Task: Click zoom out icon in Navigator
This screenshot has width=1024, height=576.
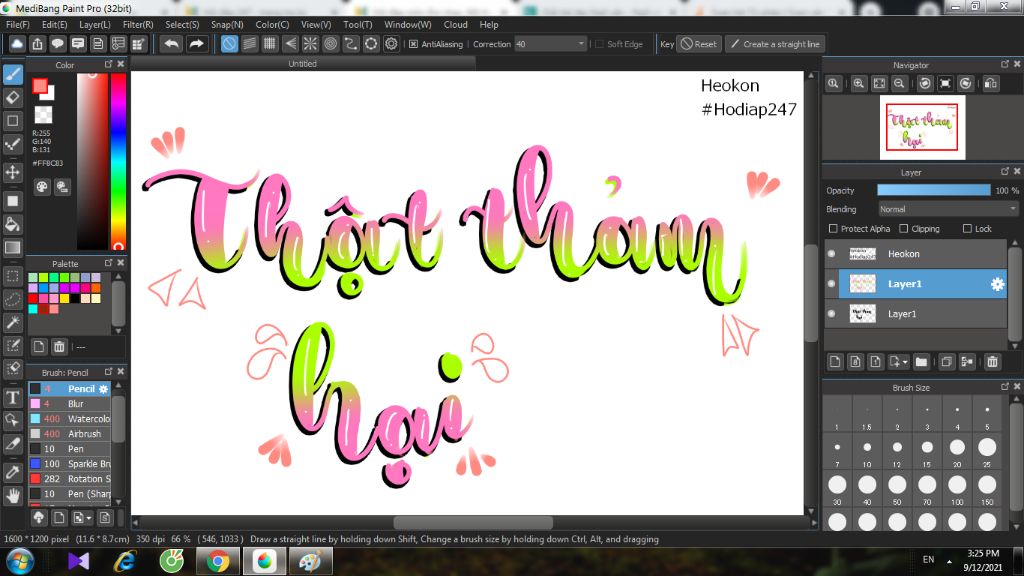Action: (x=899, y=84)
